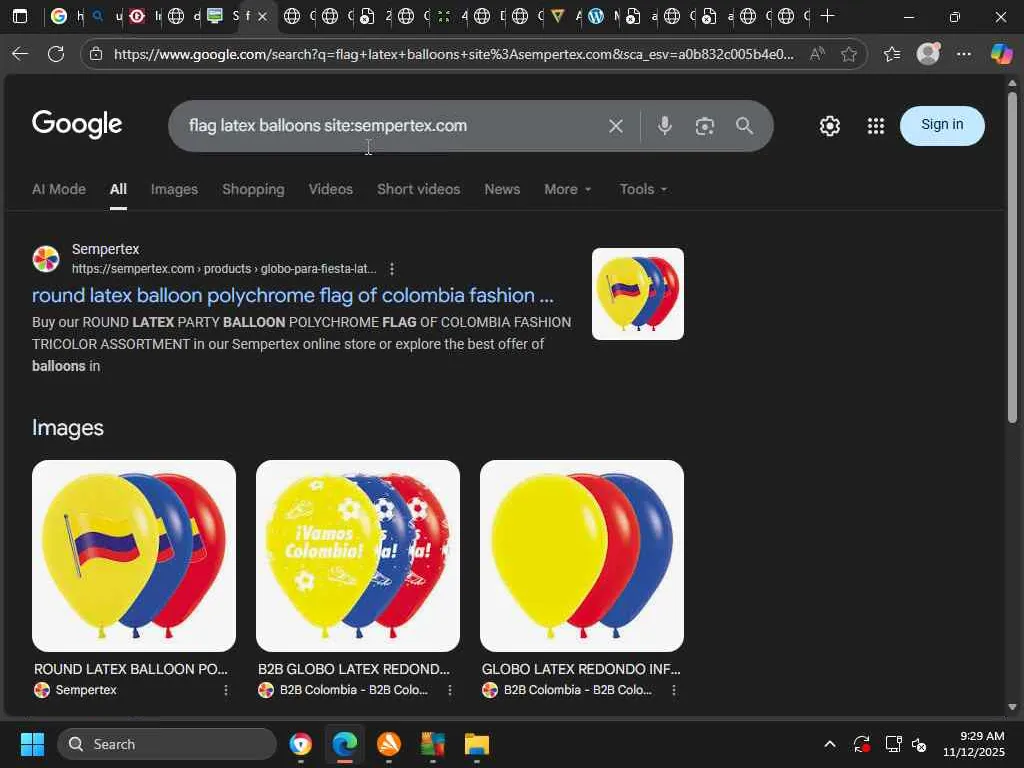The image size is (1024, 768).
Task: Open the Favorites list button
Action: (x=891, y=54)
